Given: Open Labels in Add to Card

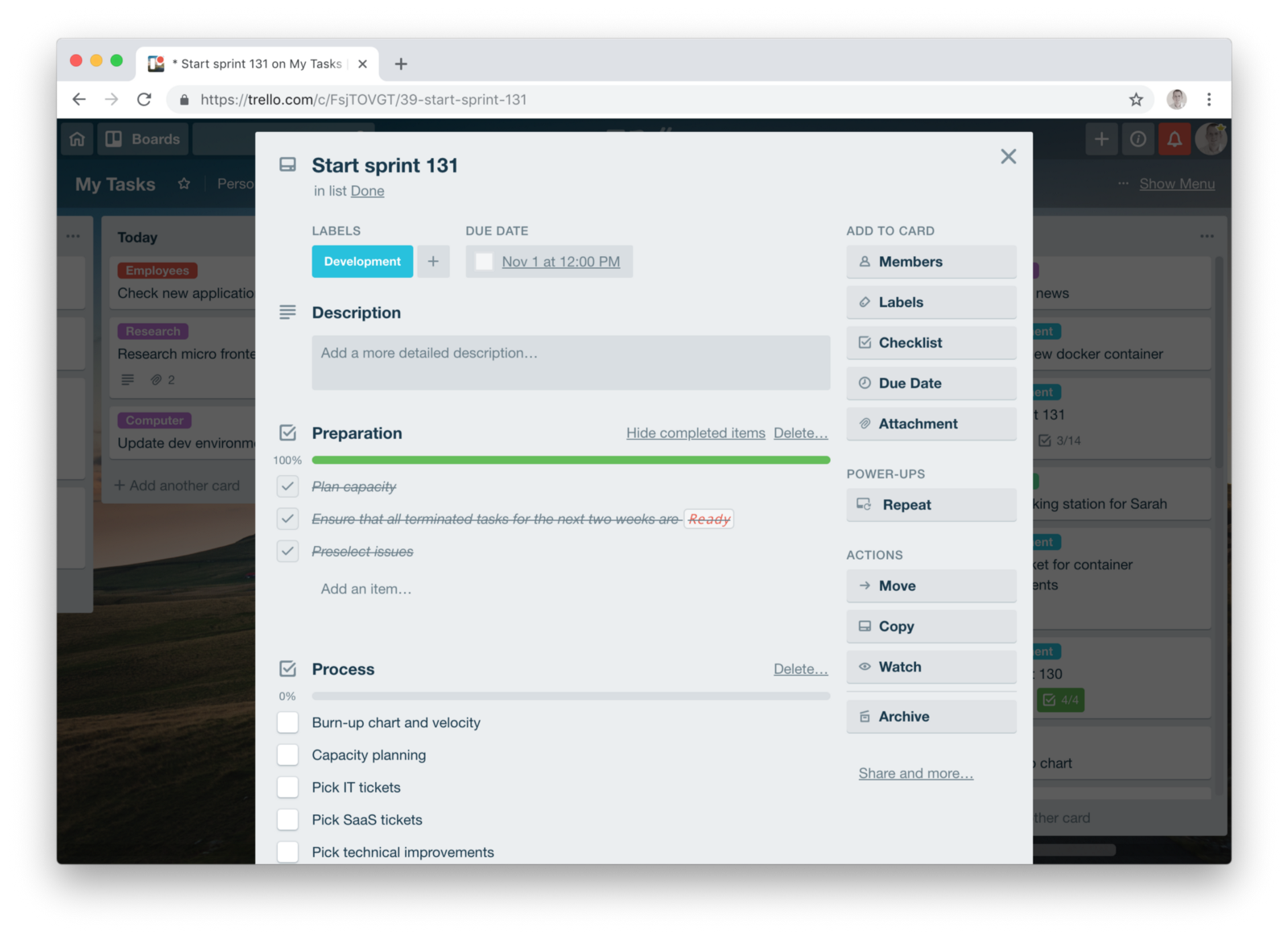Looking at the screenshot, I should [x=931, y=302].
